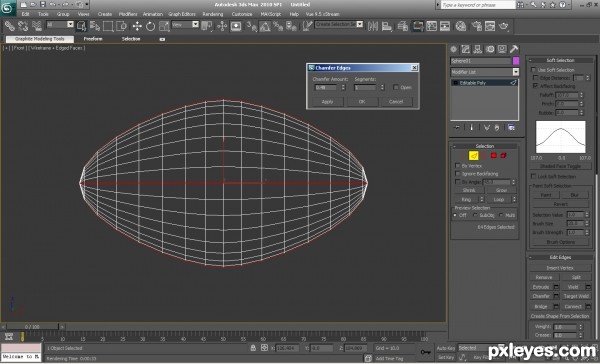
Task: Click the Grow selection button
Action: (x=501, y=190)
